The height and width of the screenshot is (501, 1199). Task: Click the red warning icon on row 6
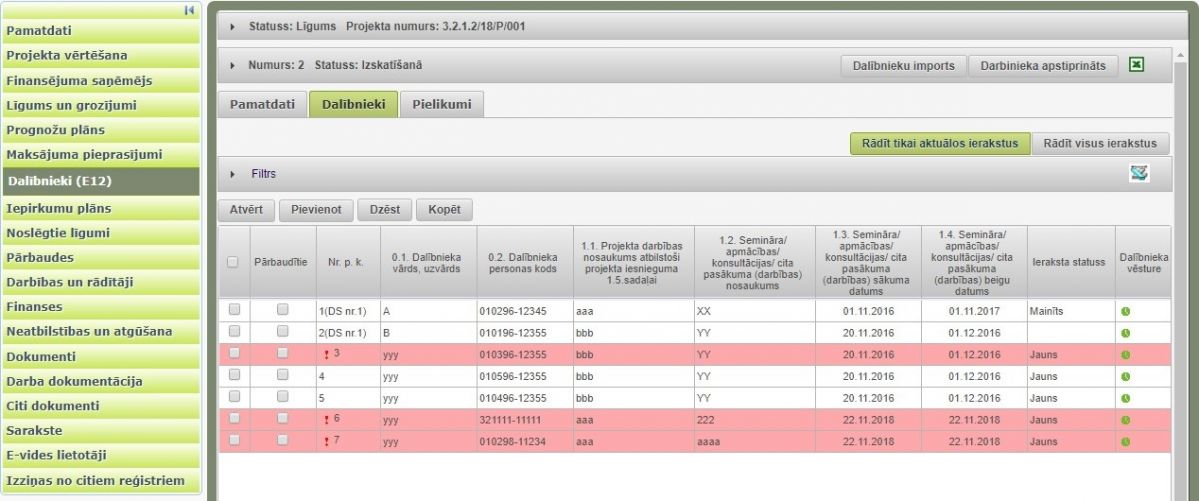click(x=326, y=420)
